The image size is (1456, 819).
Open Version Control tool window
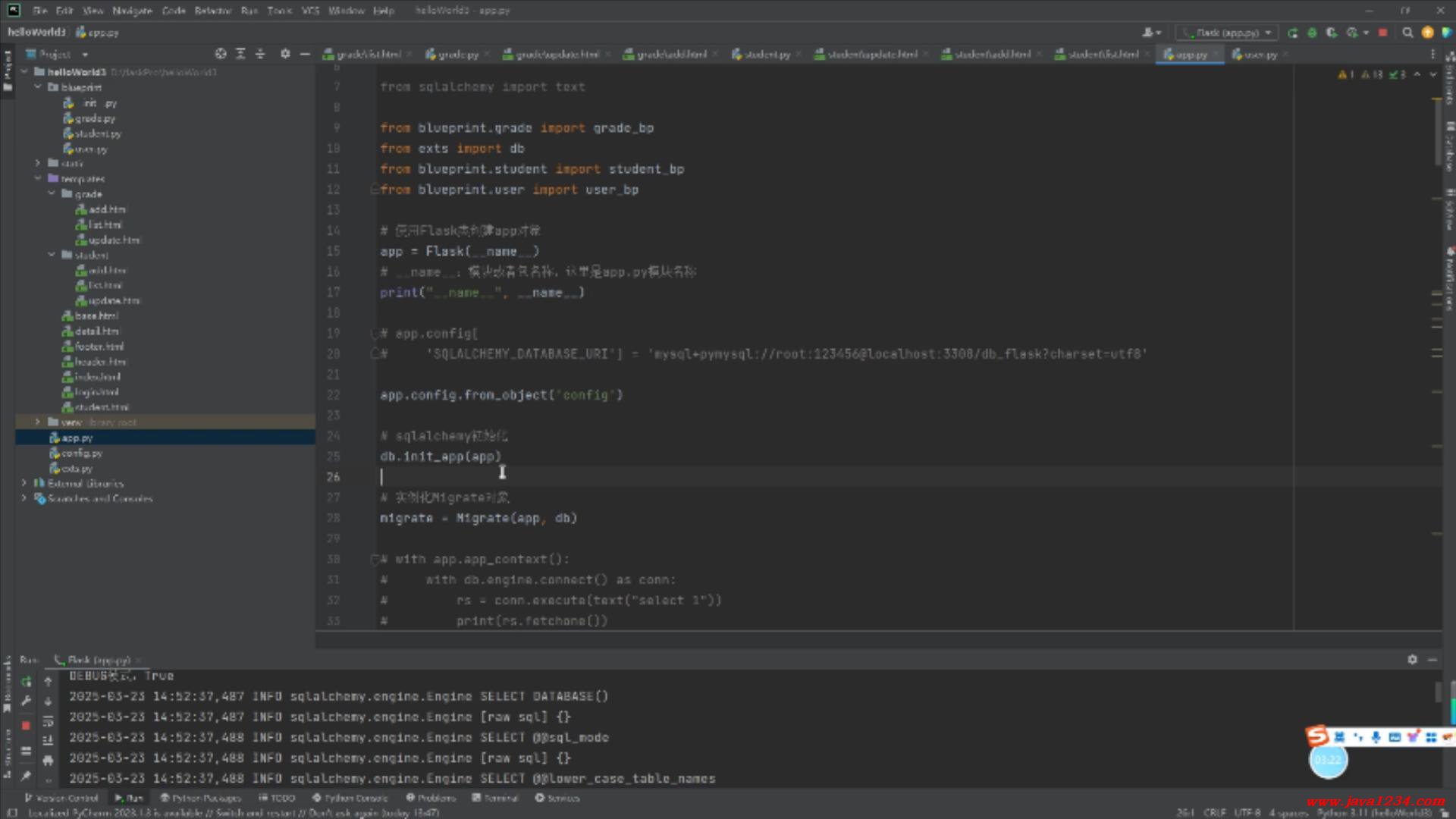pos(61,798)
